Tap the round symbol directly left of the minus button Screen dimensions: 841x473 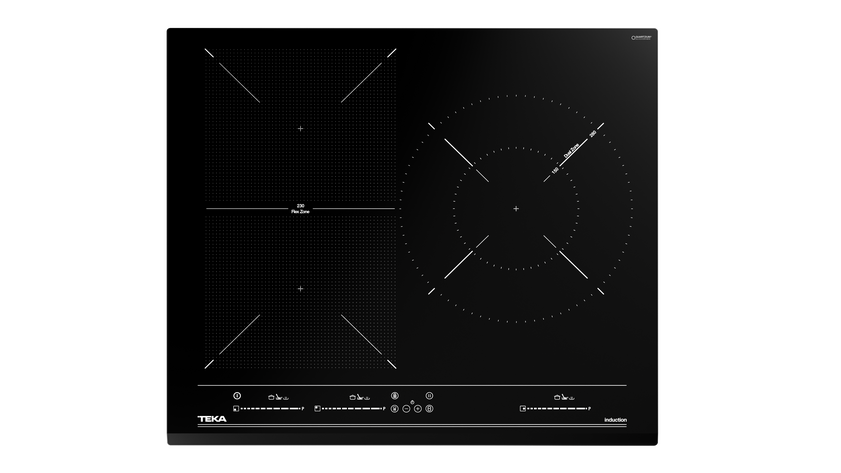(395, 409)
